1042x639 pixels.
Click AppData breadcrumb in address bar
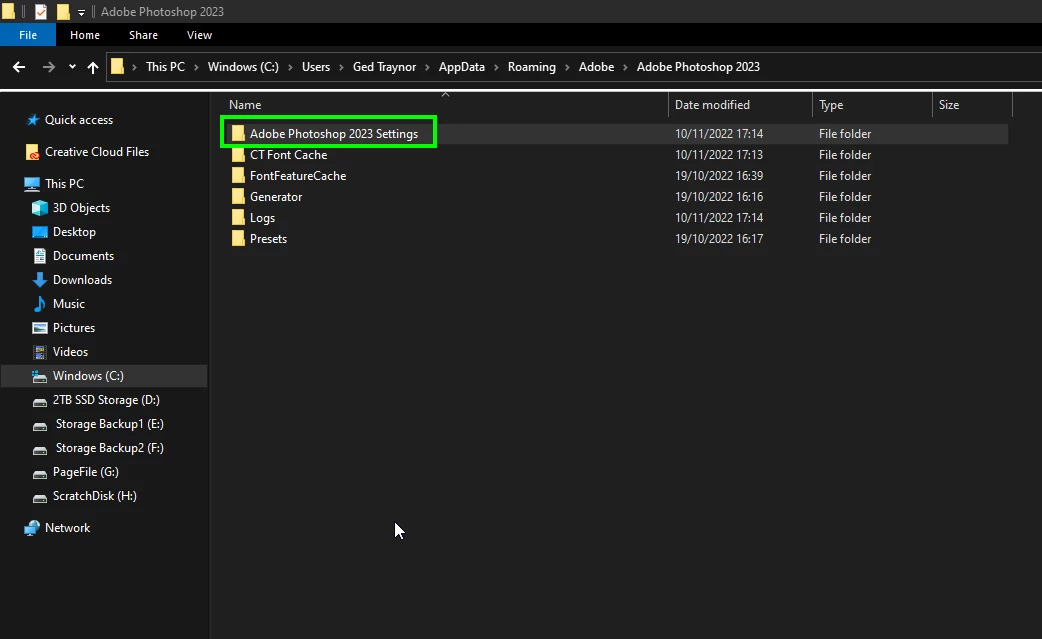[x=462, y=67]
